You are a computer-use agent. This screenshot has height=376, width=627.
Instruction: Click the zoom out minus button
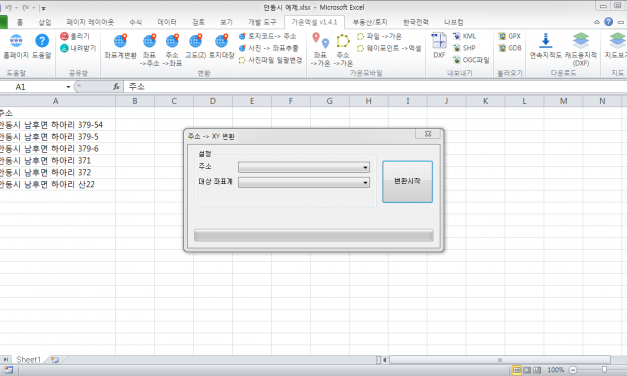[x=573, y=370]
